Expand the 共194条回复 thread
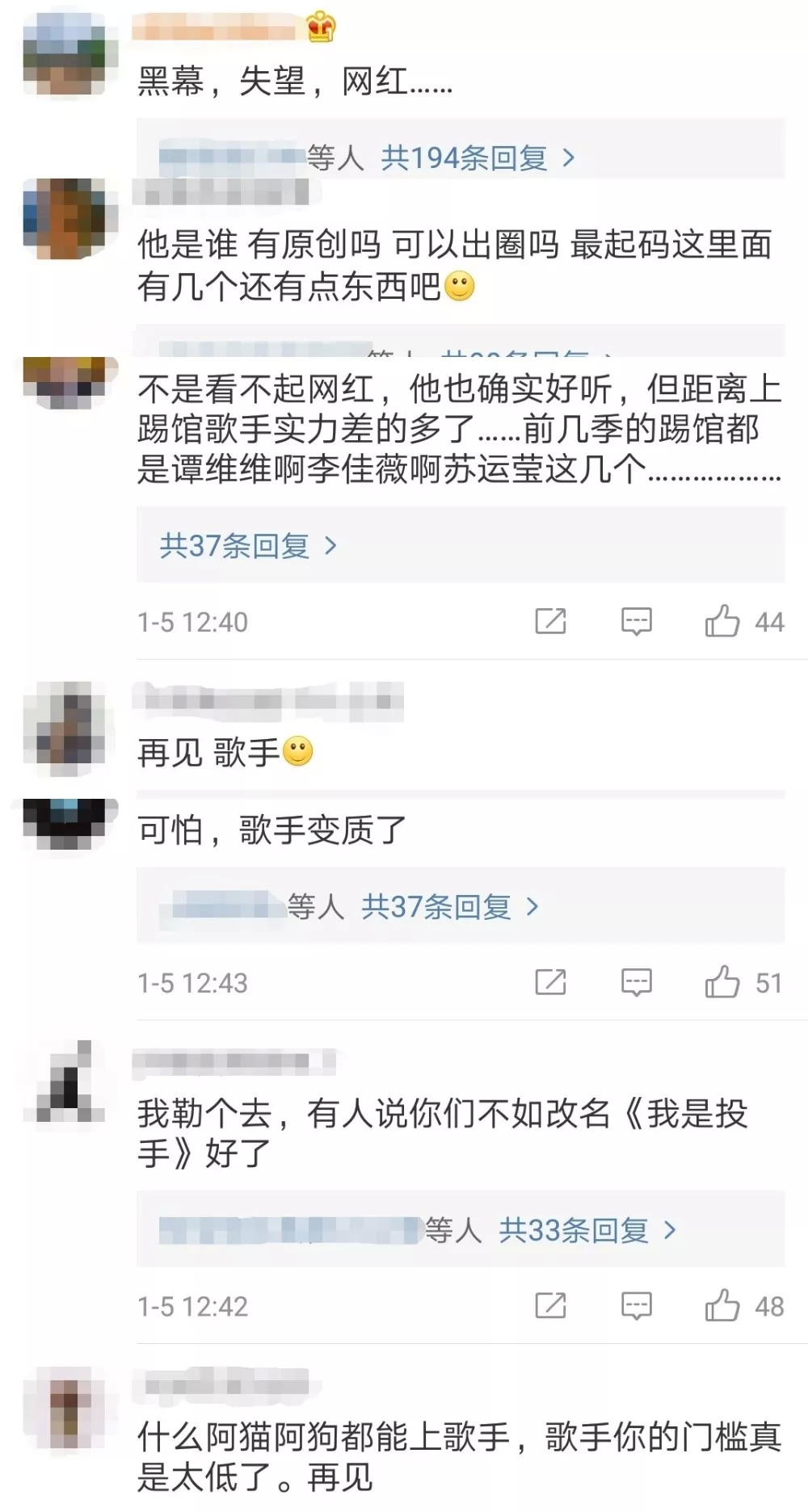Image resolution: width=808 pixels, height=1512 pixels. point(478,157)
